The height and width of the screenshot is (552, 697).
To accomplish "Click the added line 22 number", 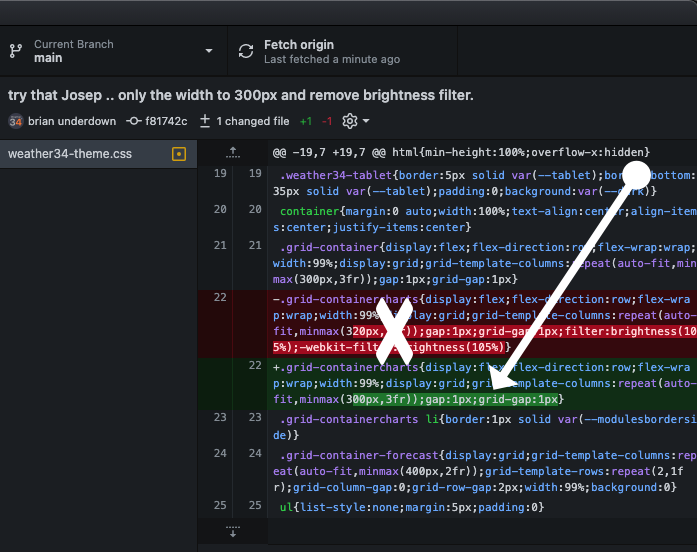I will [x=255, y=365].
